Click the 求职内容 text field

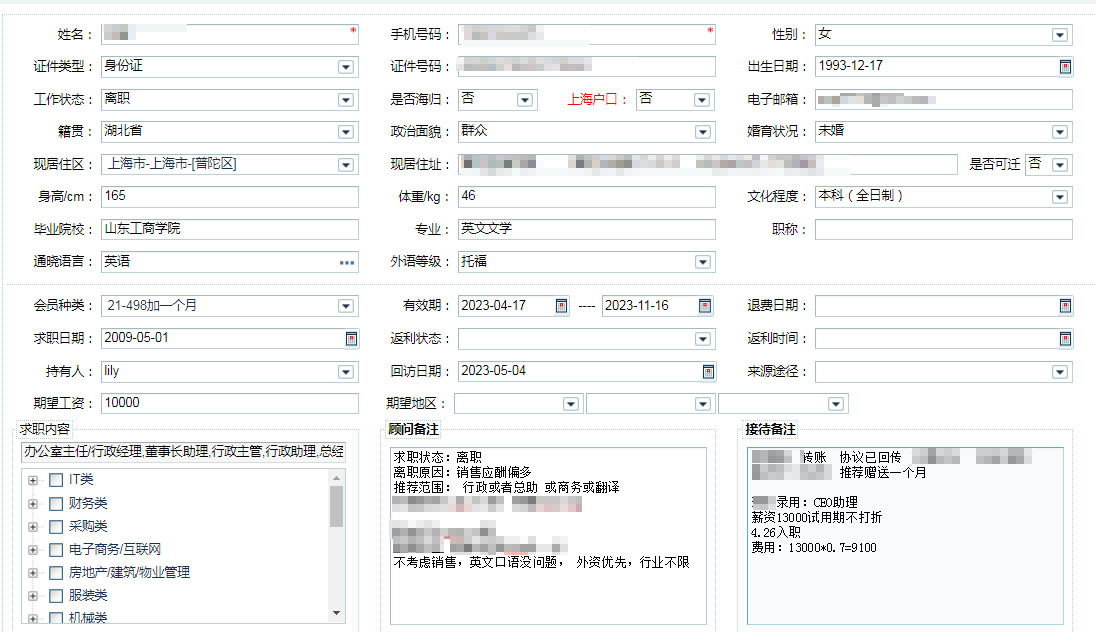(183, 452)
